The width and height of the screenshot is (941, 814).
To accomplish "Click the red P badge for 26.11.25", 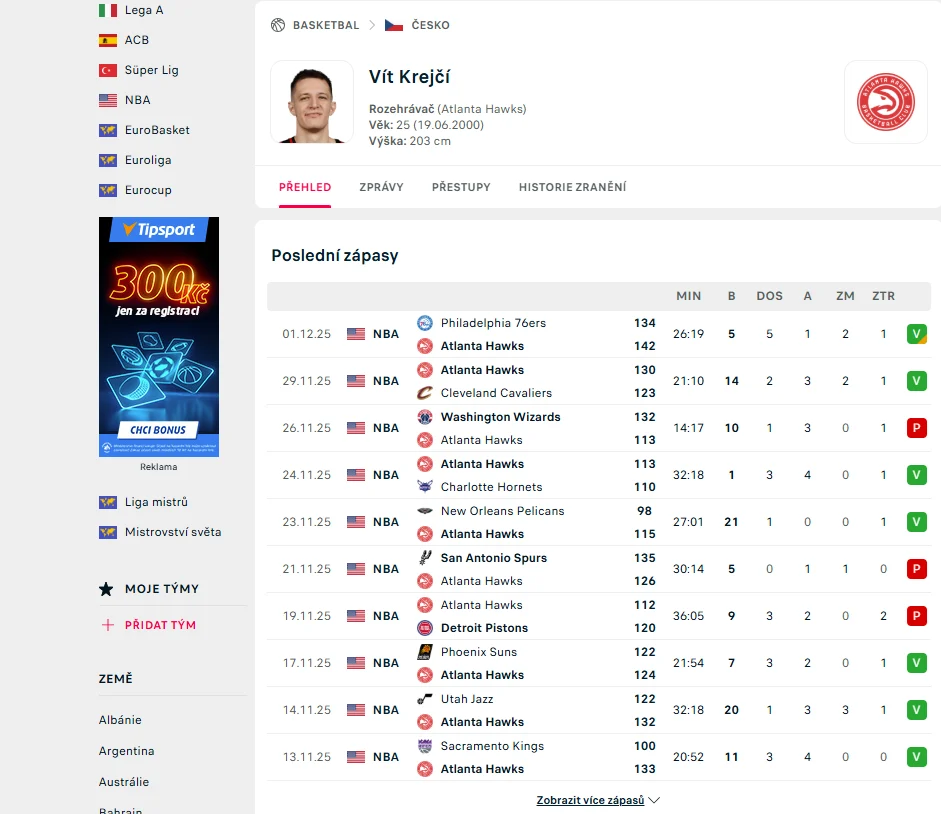I will pos(916,428).
